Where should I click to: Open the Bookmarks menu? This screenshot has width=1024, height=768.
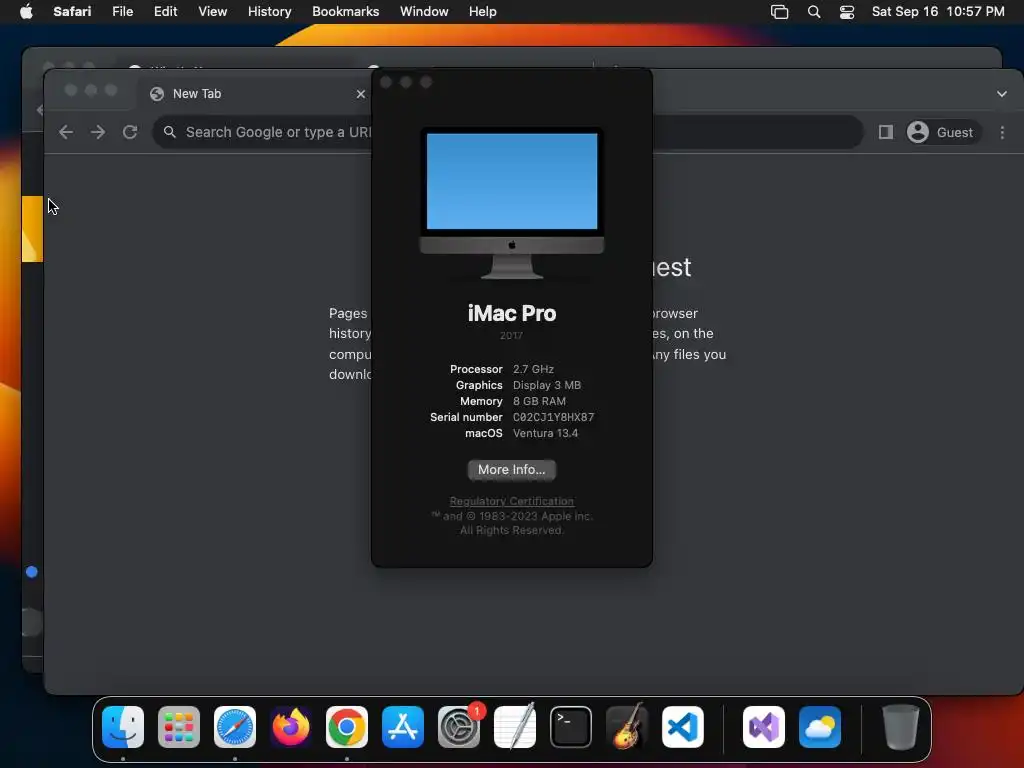point(345,12)
